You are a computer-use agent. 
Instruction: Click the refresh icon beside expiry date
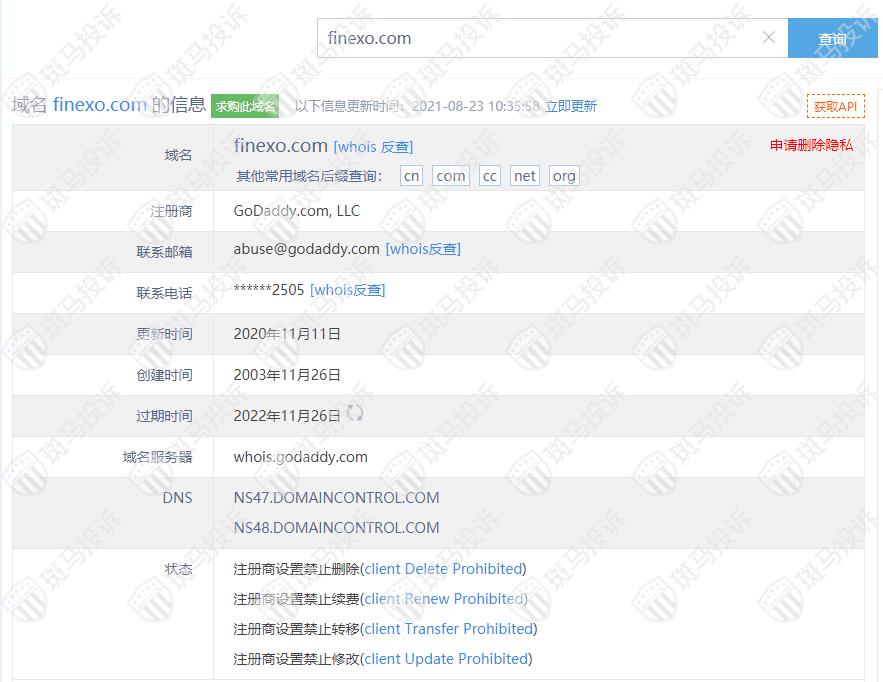click(x=355, y=413)
